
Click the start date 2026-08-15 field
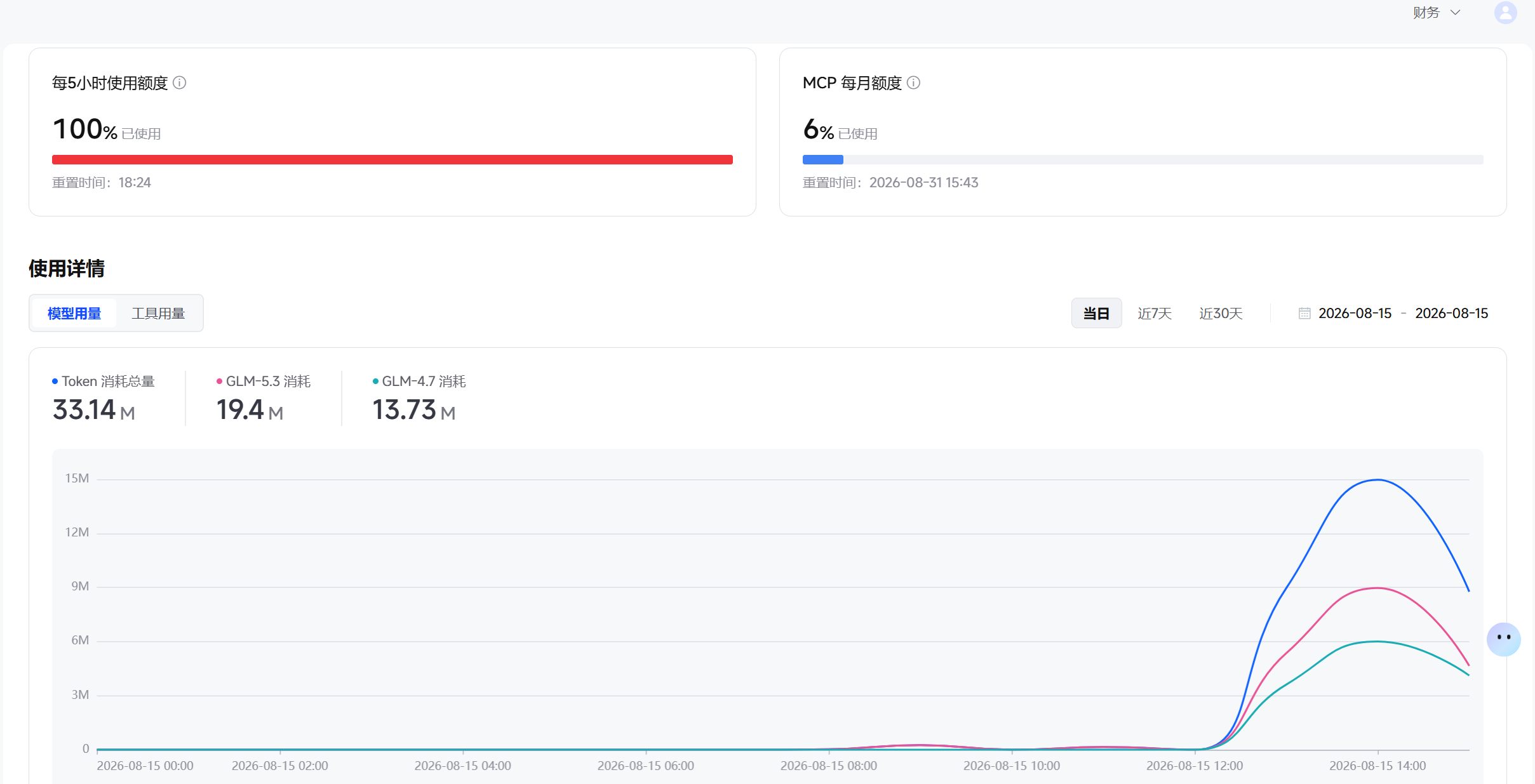(x=1355, y=313)
